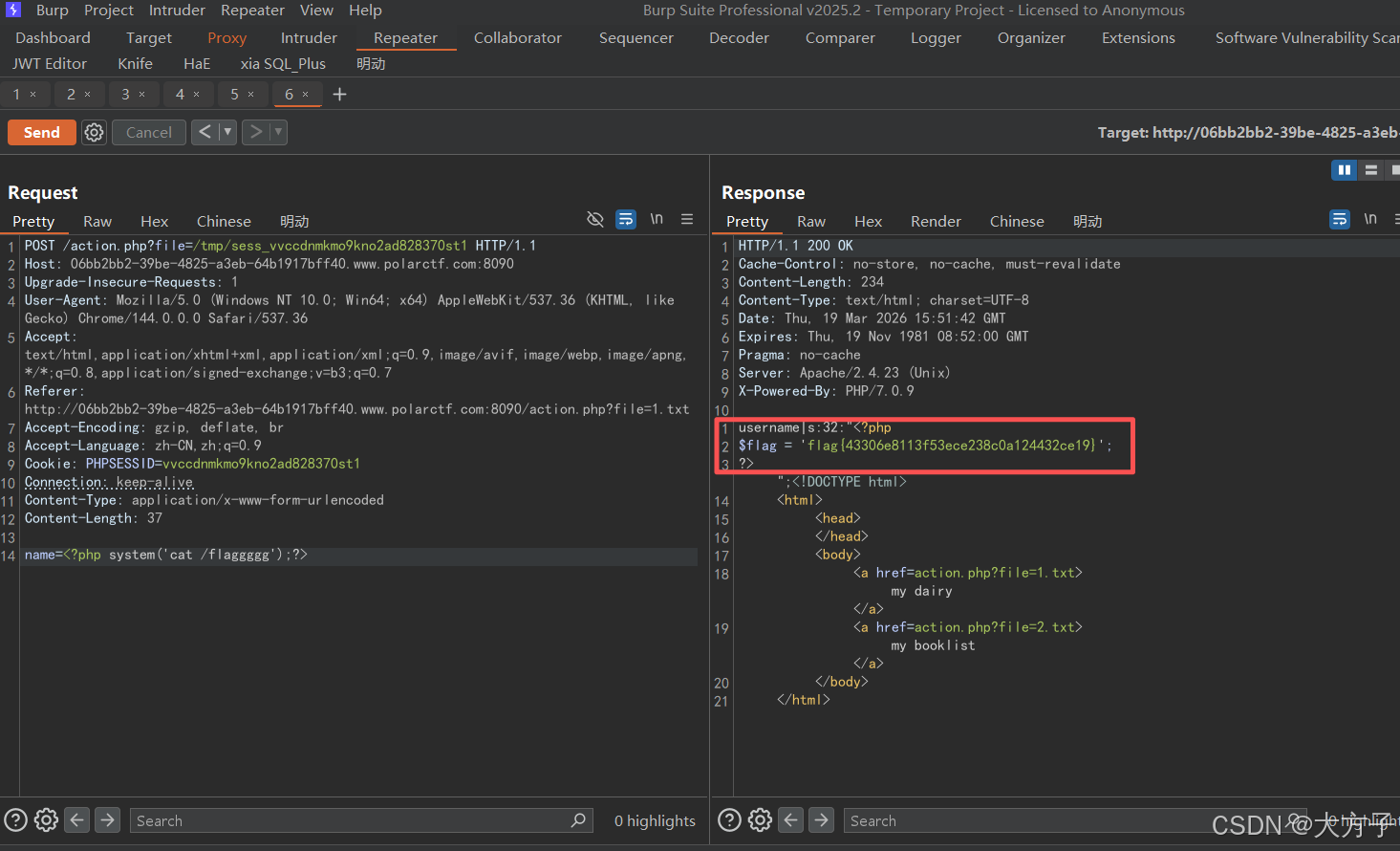Screen dimensions: 1400x851
Task: Open the Collaborator tab
Action: click(x=518, y=37)
